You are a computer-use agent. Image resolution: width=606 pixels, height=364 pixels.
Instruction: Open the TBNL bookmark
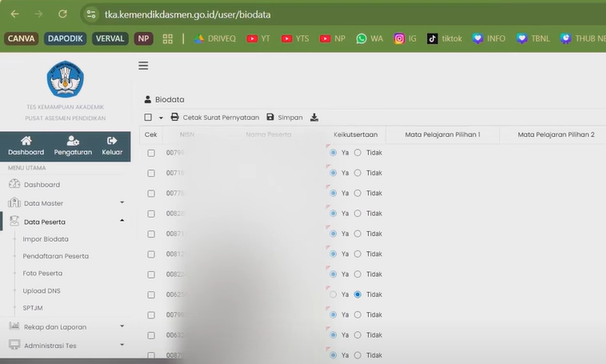533,39
